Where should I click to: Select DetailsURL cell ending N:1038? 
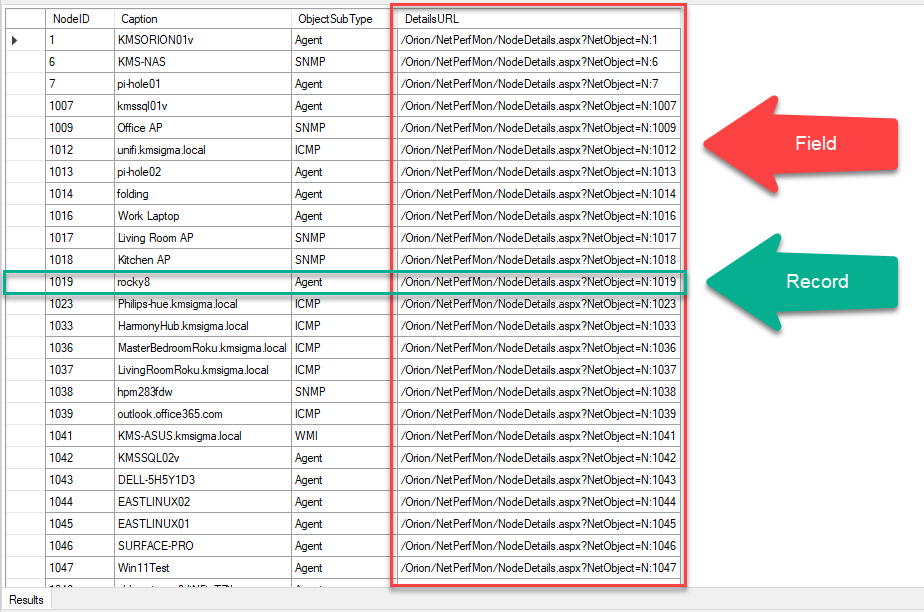click(539, 392)
